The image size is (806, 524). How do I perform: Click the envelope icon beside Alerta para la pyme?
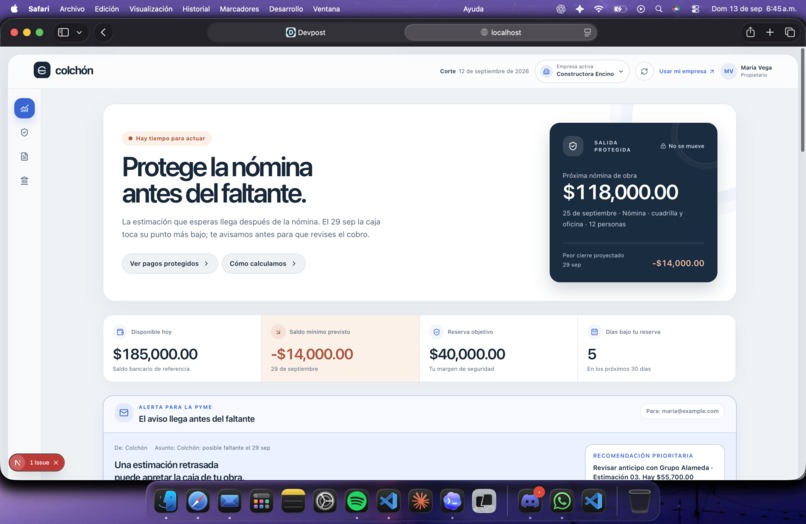coord(123,412)
